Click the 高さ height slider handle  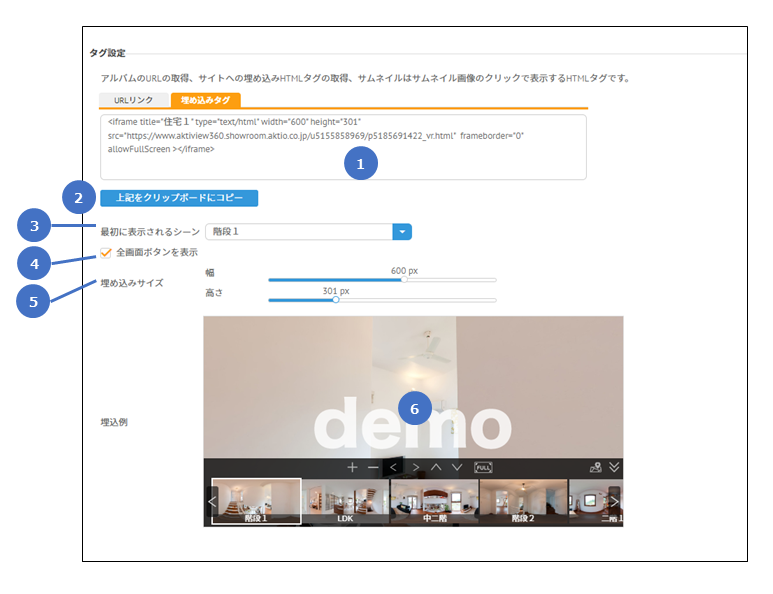tap(335, 300)
